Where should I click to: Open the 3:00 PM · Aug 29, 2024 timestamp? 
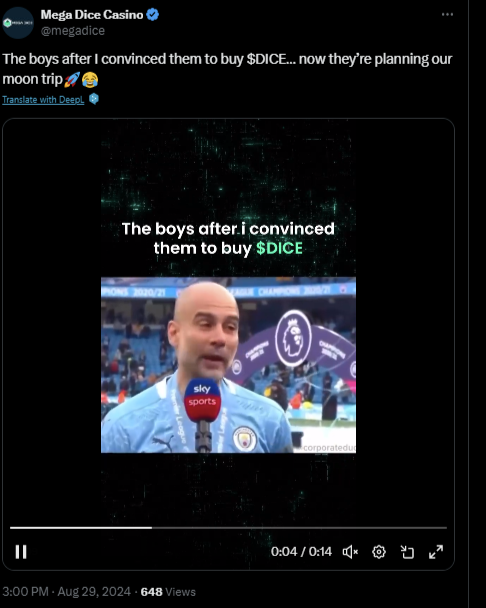click(x=66, y=592)
